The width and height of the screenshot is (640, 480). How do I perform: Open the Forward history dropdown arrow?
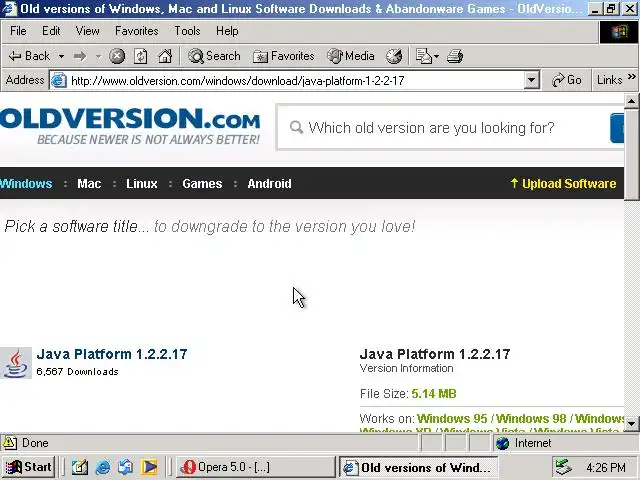98,56
